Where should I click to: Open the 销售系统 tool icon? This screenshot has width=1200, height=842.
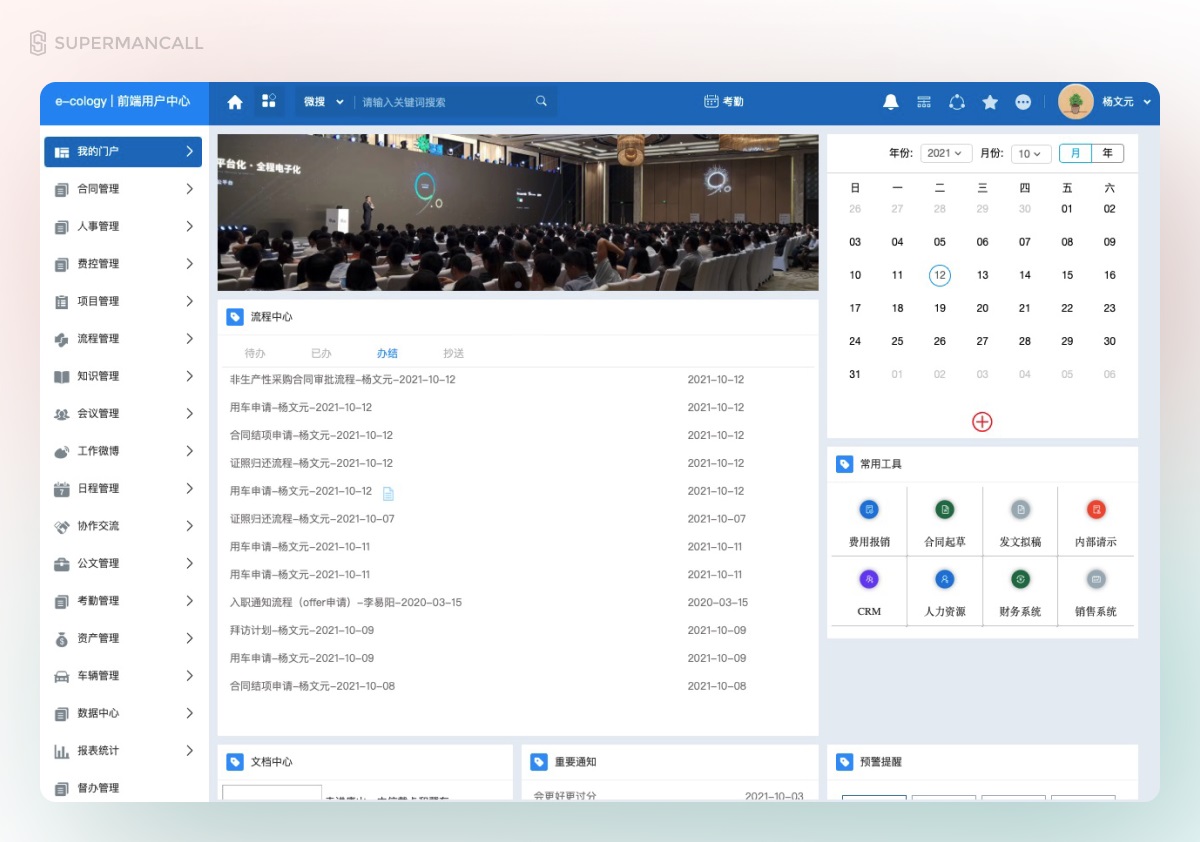(x=1096, y=579)
